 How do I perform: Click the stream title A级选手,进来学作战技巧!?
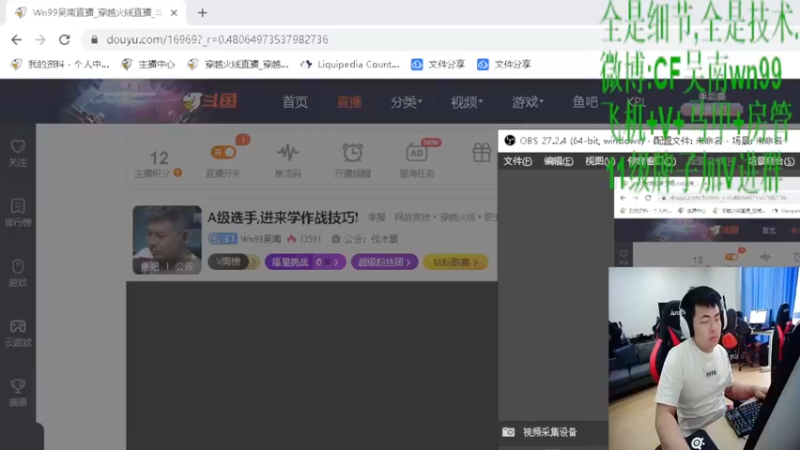283,218
